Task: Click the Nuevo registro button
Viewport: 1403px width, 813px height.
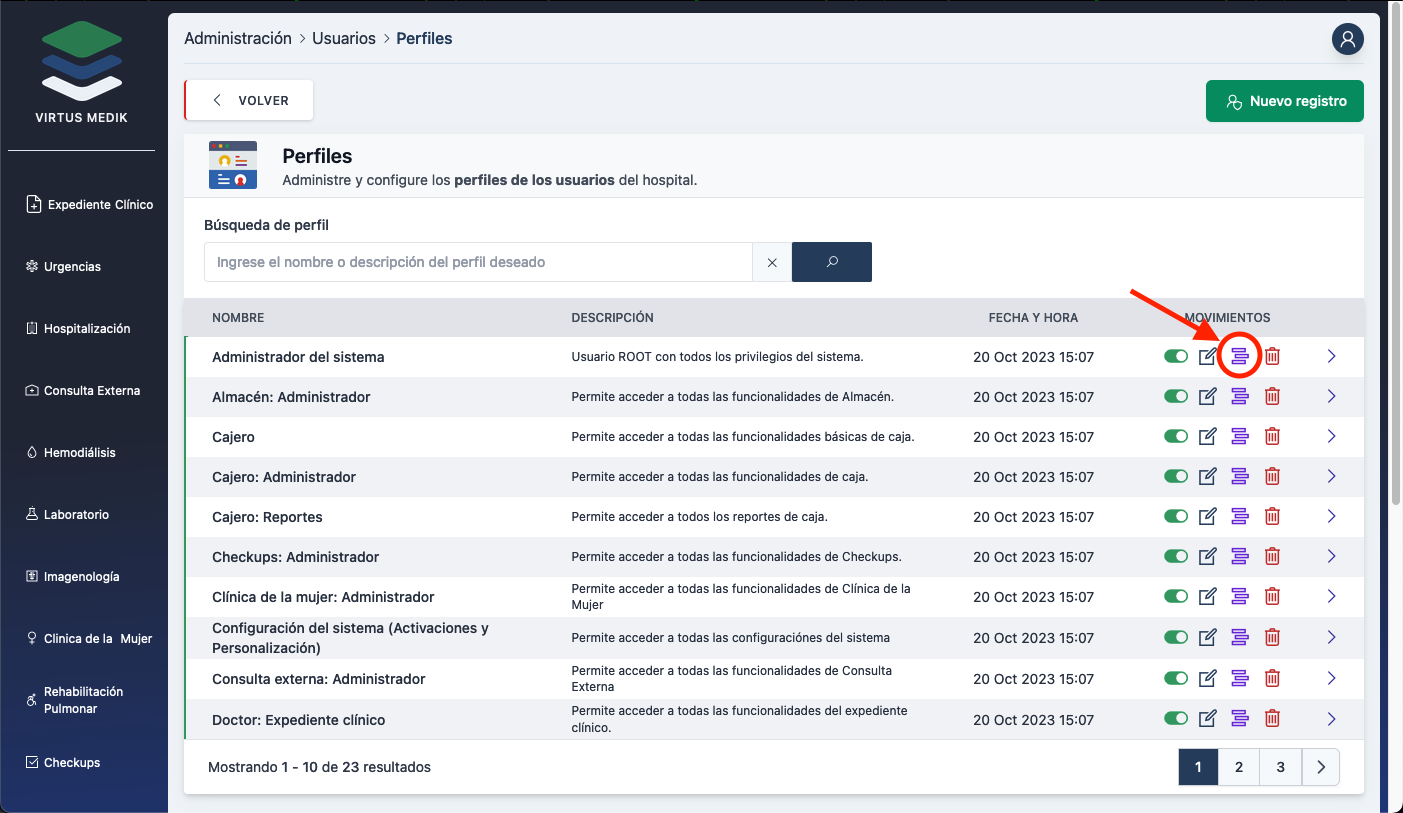Action: click(1284, 101)
